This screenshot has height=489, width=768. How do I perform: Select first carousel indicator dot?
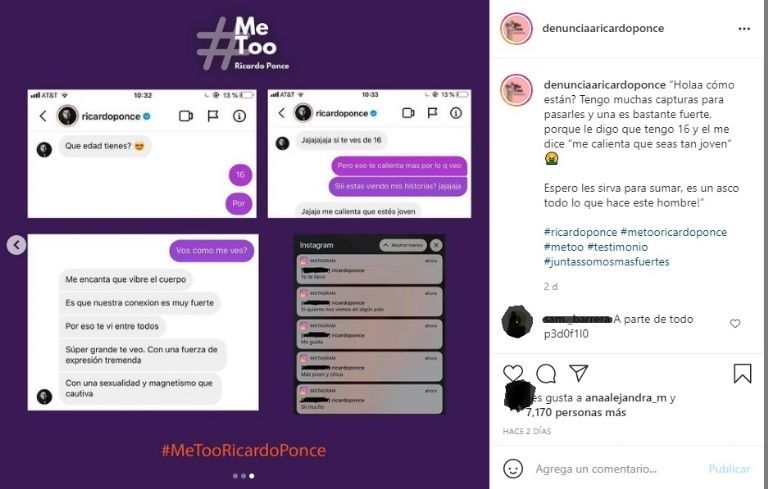click(x=236, y=476)
